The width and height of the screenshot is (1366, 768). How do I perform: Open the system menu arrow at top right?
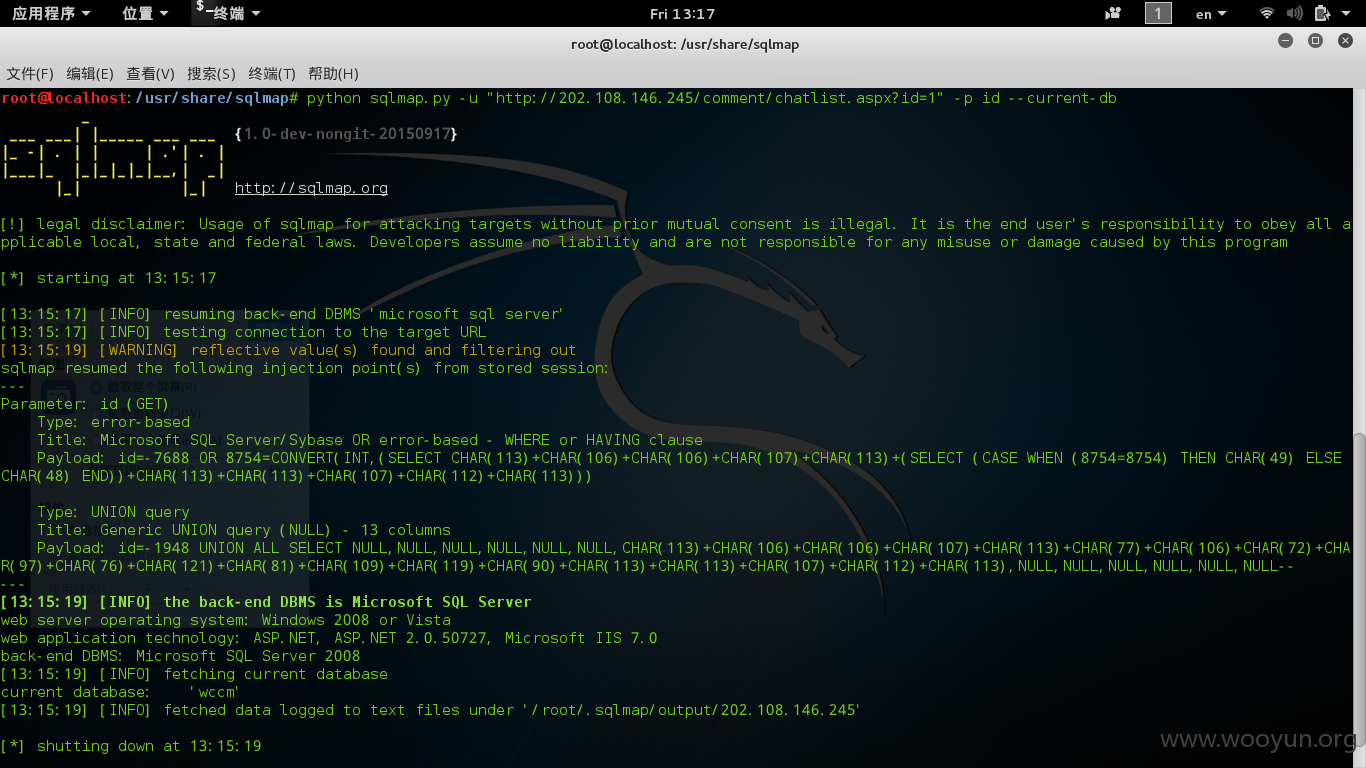click(1347, 14)
